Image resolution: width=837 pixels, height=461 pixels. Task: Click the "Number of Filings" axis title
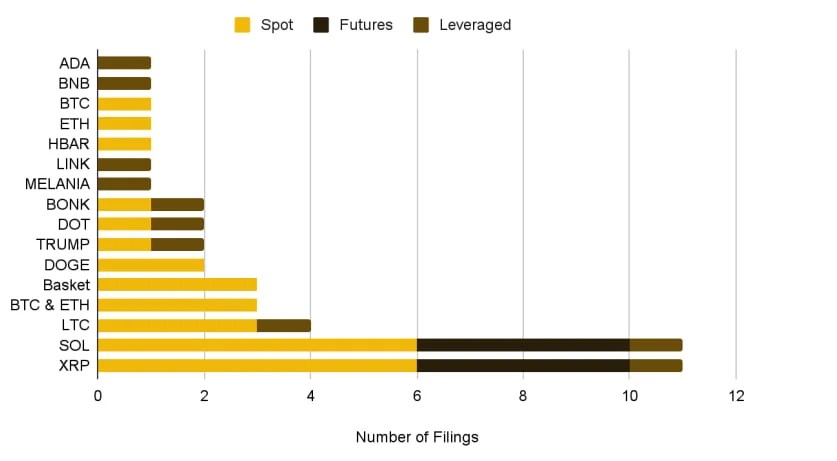(x=417, y=437)
